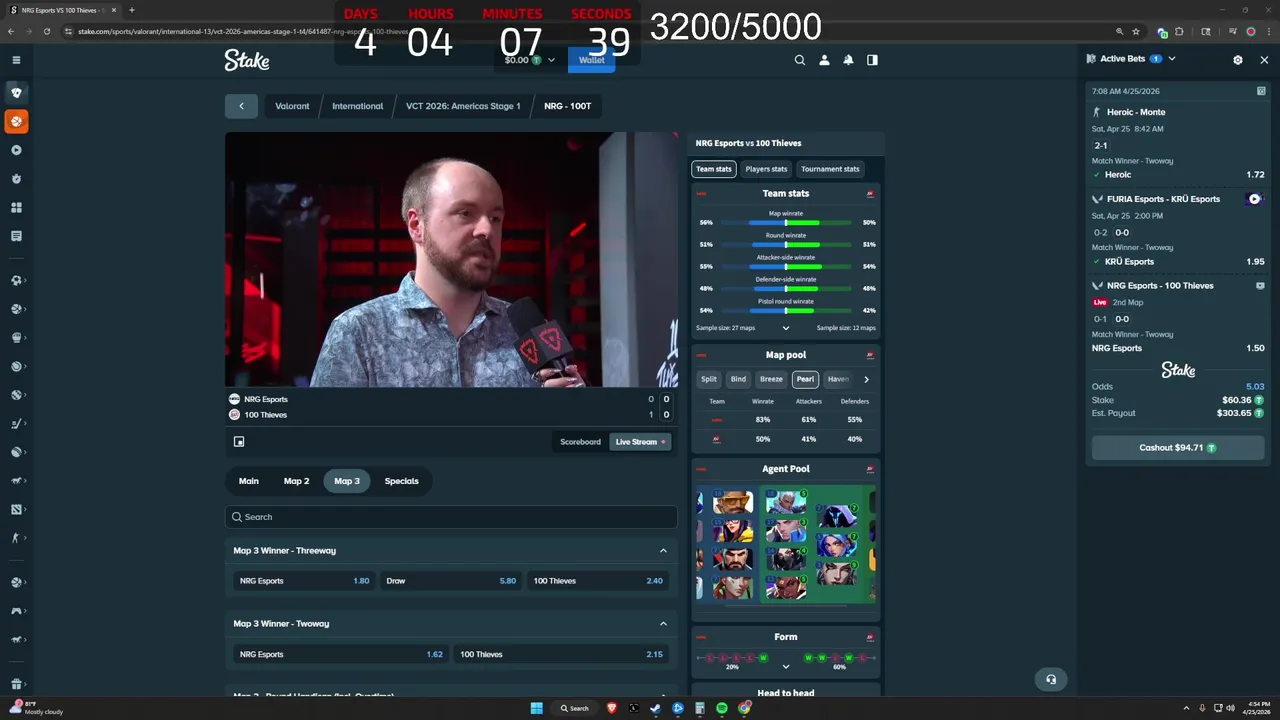Bet 100 Thieves at 2.15 twoway
1280x720 pixels.
pyautogui.click(x=561, y=654)
